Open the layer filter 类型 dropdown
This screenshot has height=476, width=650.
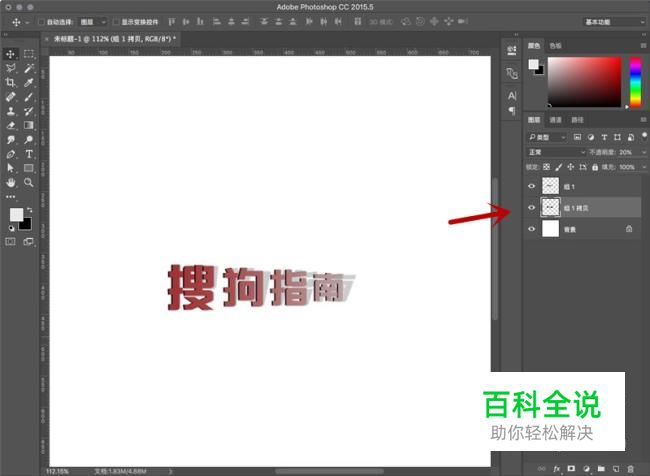tap(546, 137)
